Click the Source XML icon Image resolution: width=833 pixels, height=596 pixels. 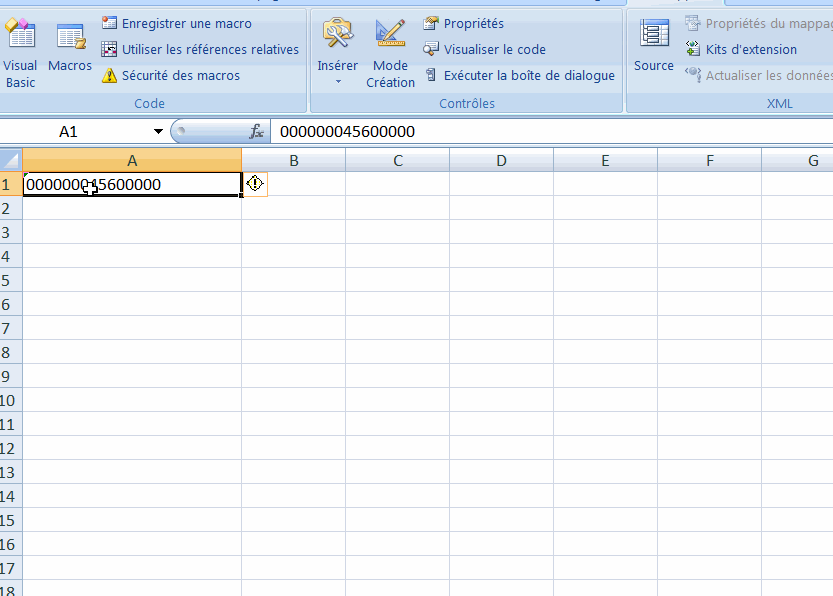click(654, 46)
